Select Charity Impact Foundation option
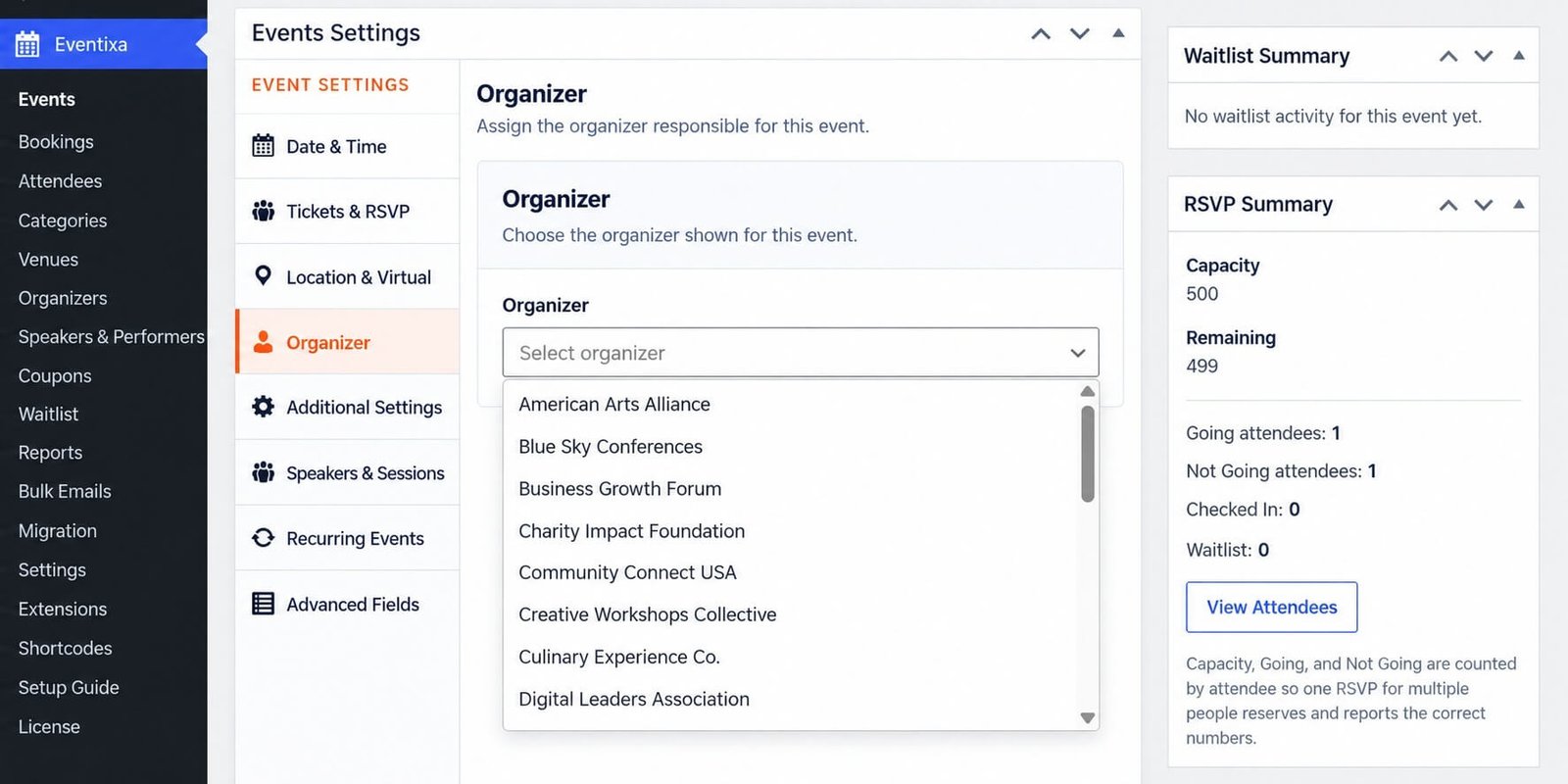Image resolution: width=1568 pixels, height=784 pixels. click(632, 530)
